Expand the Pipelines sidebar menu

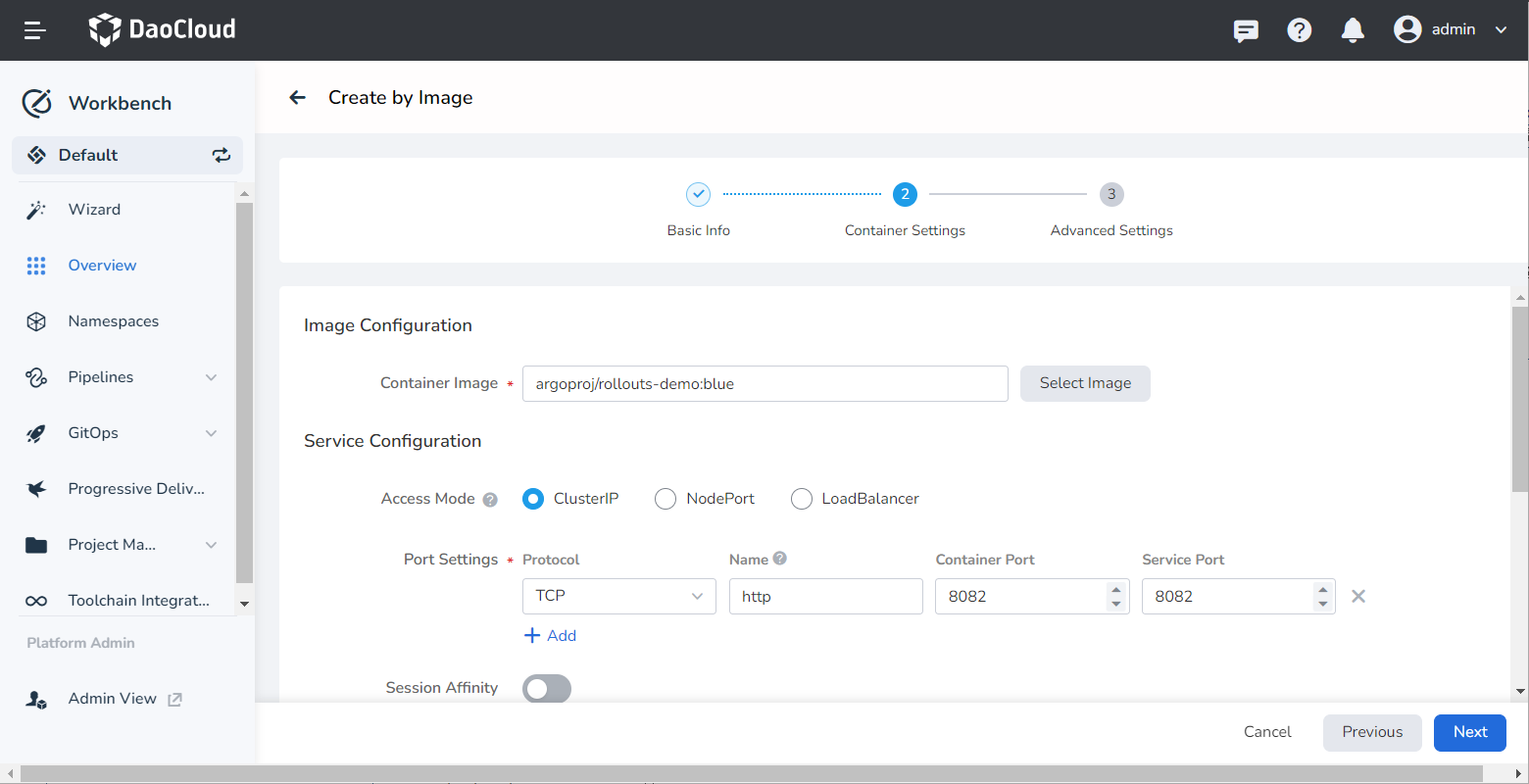click(211, 377)
